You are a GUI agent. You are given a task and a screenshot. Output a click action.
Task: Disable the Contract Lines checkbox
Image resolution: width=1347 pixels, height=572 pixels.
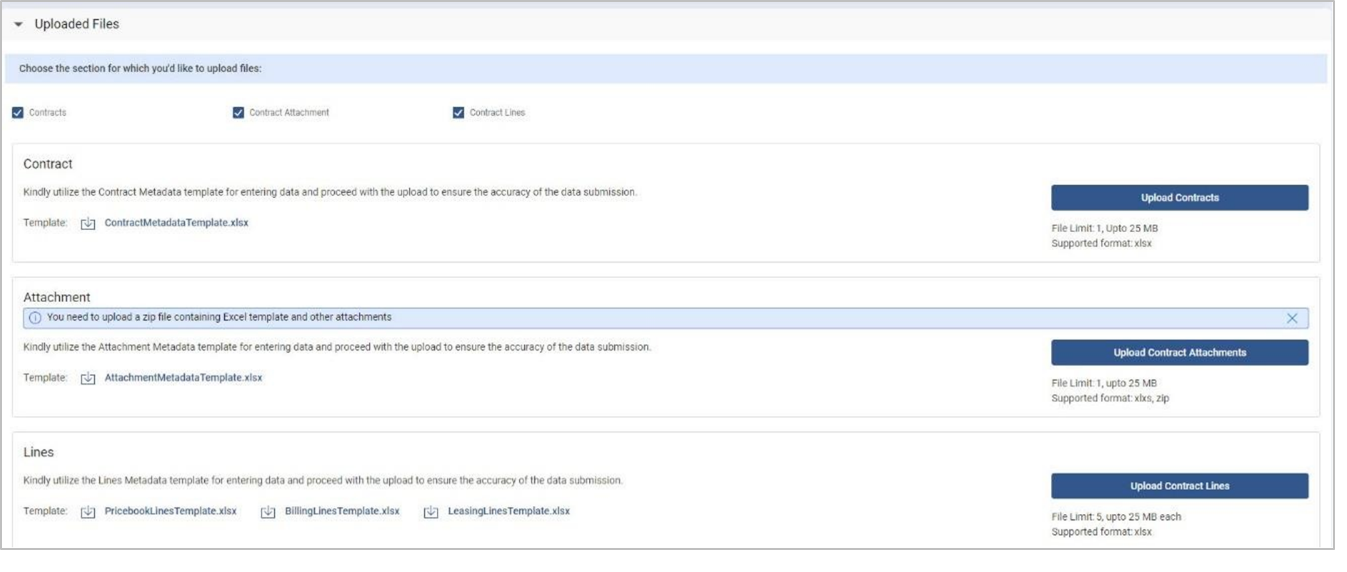click(459, 113)
